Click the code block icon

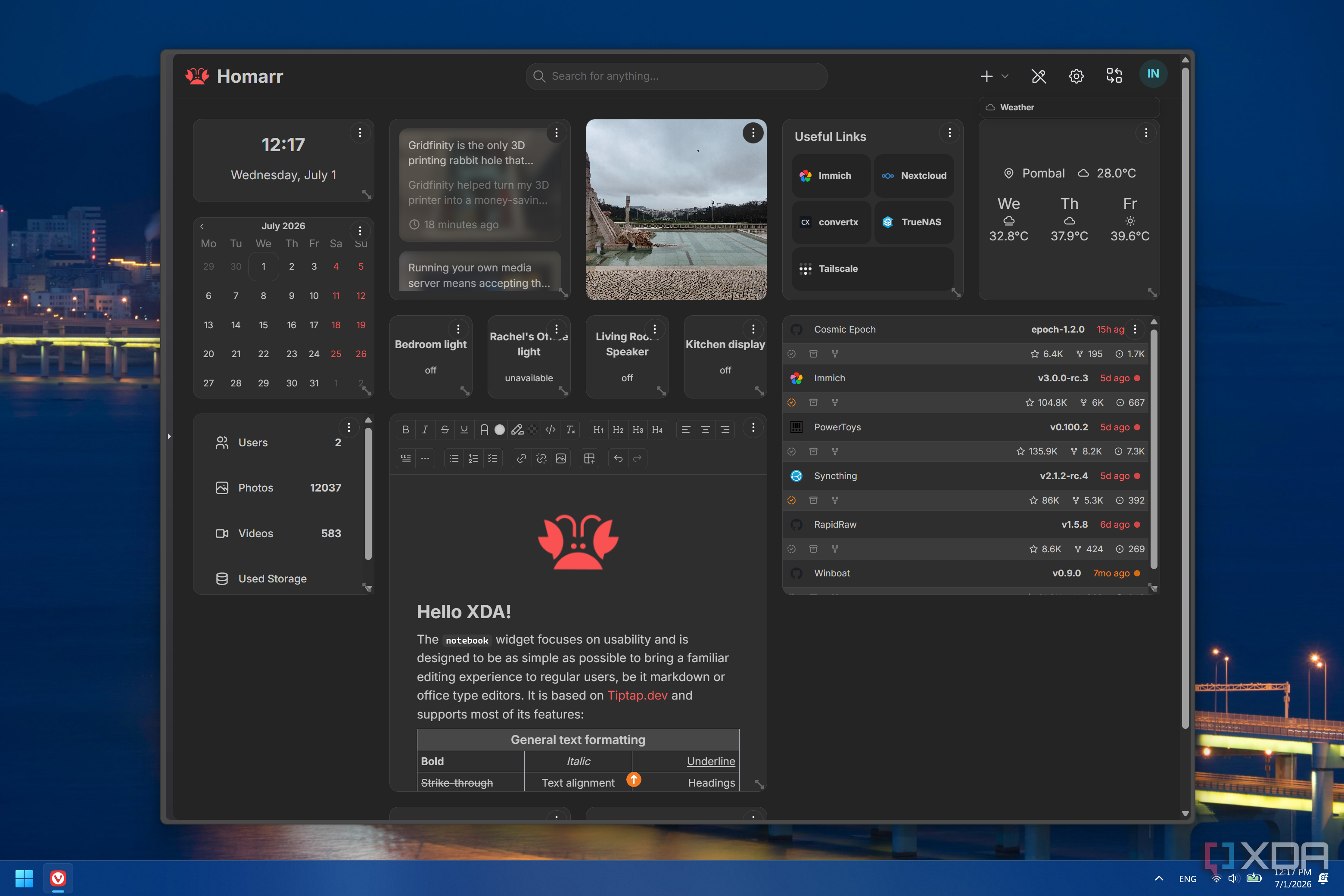[x=550, y=430]
